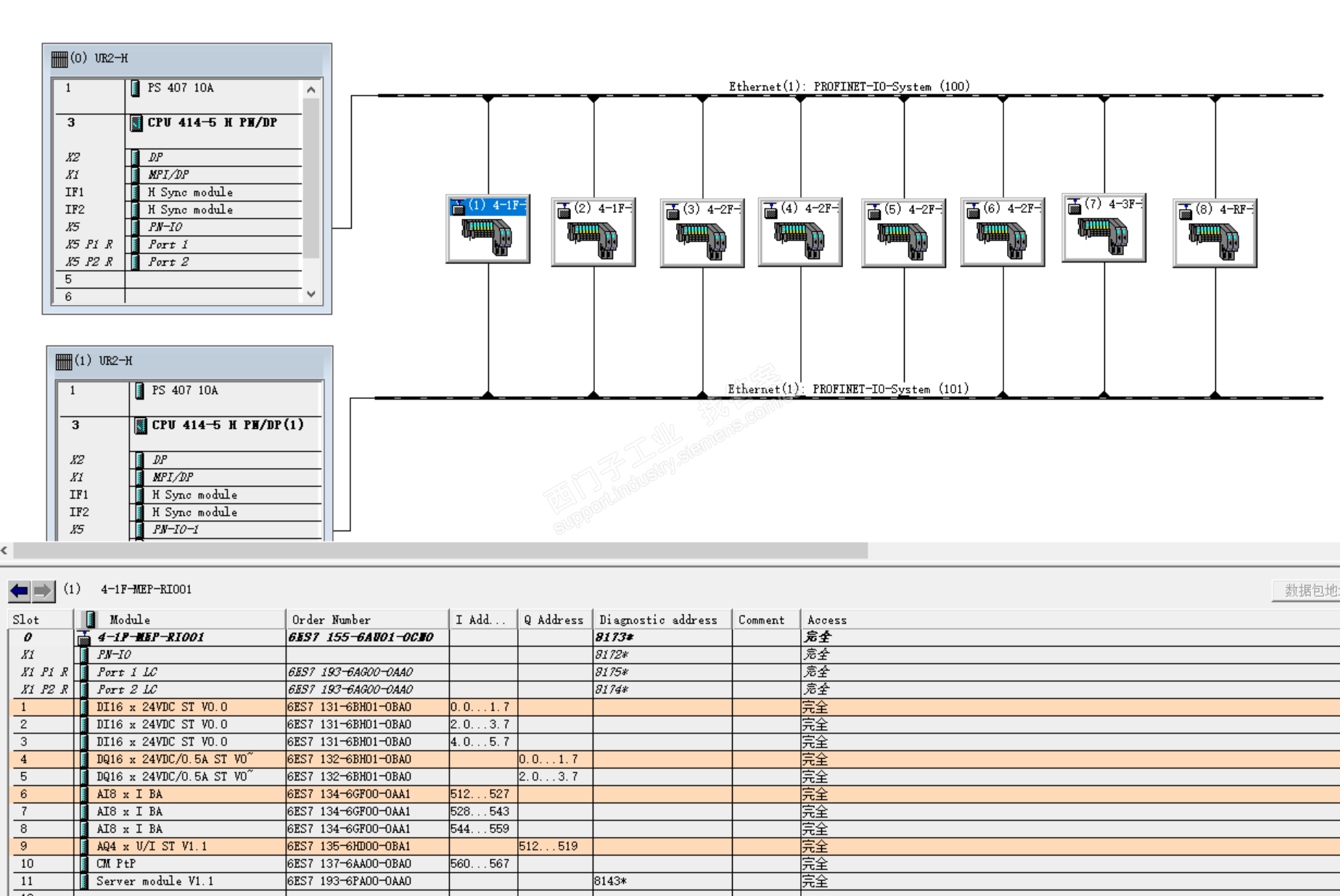
Task: Click the Comment column header
Action: click(766, 620)
